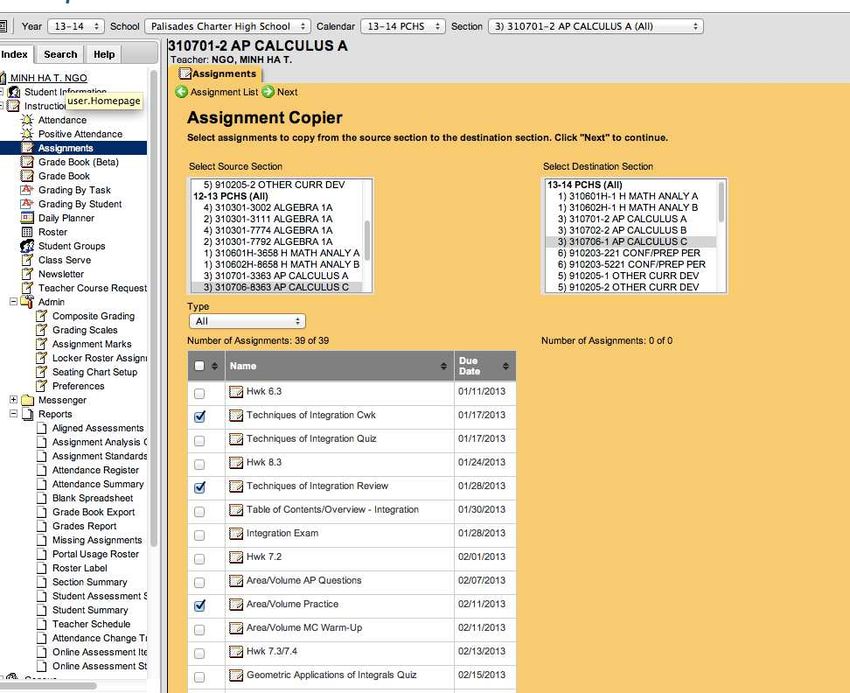Image resolution: width=850 pixels, height=693 pixels.
Task: Uncheck Area/Volume Practice checkbox
Action: [199, 605]
